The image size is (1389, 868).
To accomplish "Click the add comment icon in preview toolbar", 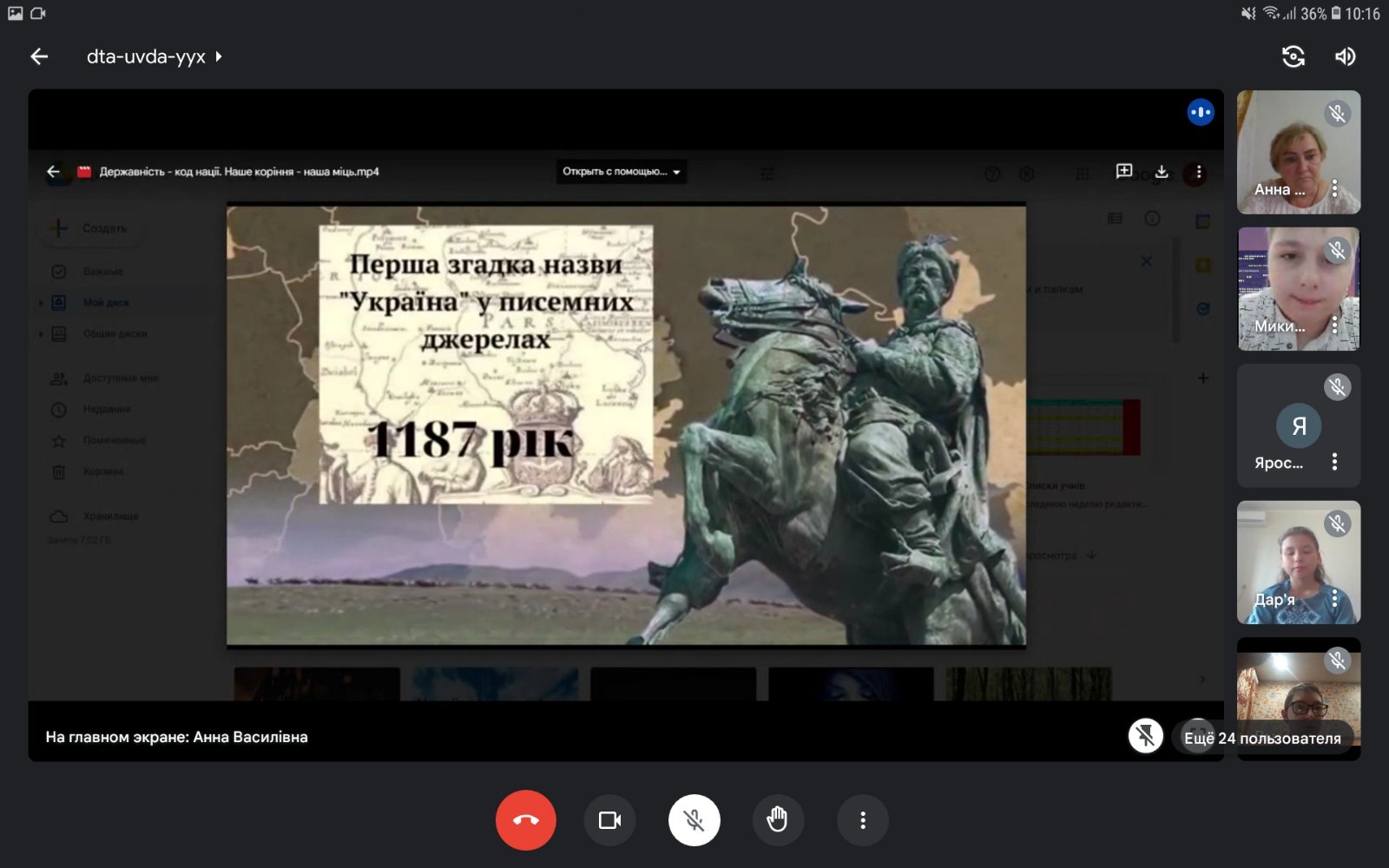I will (x=1124, y=171).
